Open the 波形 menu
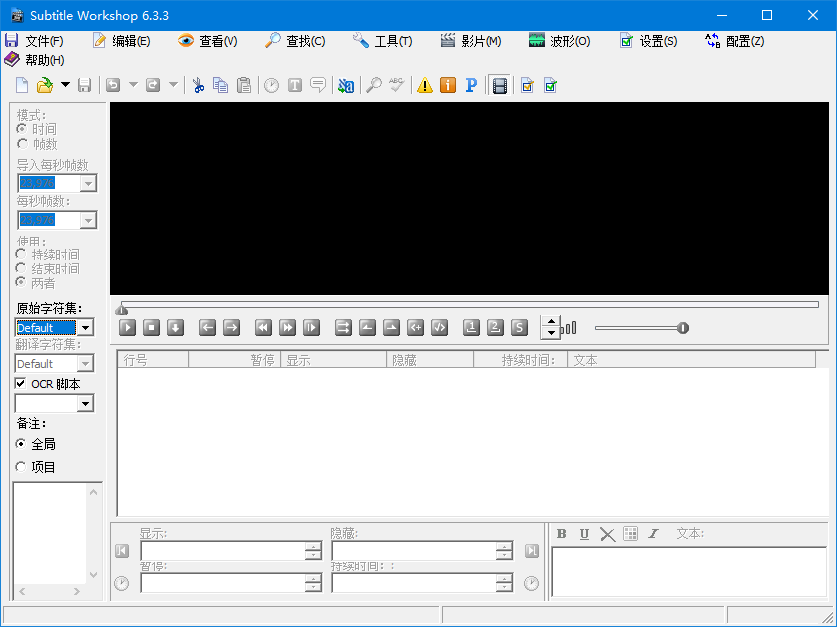The image size is (837, 627). [x=560, y=43]
